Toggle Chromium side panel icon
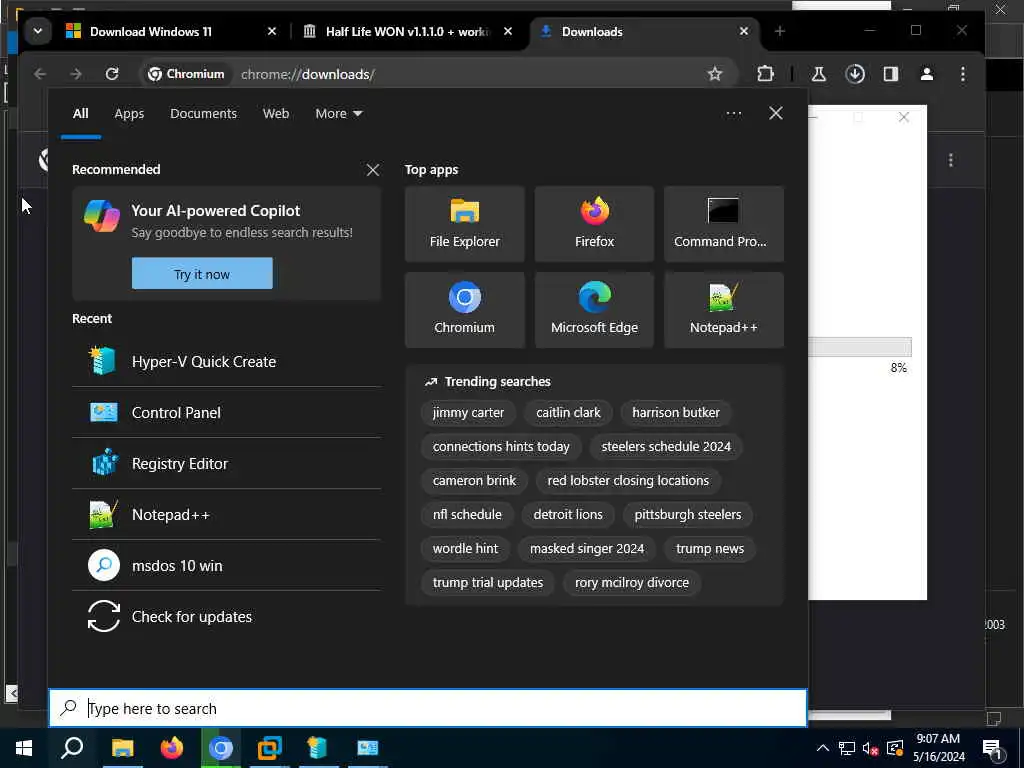Screen dimensions: 1024x768 [891, 74]
